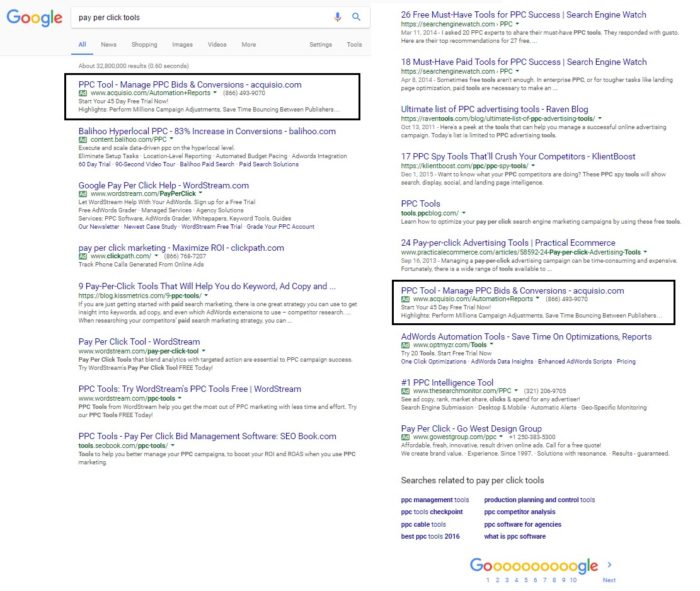Viewport: 700px width, 591px height.
Task: Click Ad badge beside www.clickpath.com
Action: [83, 256]
